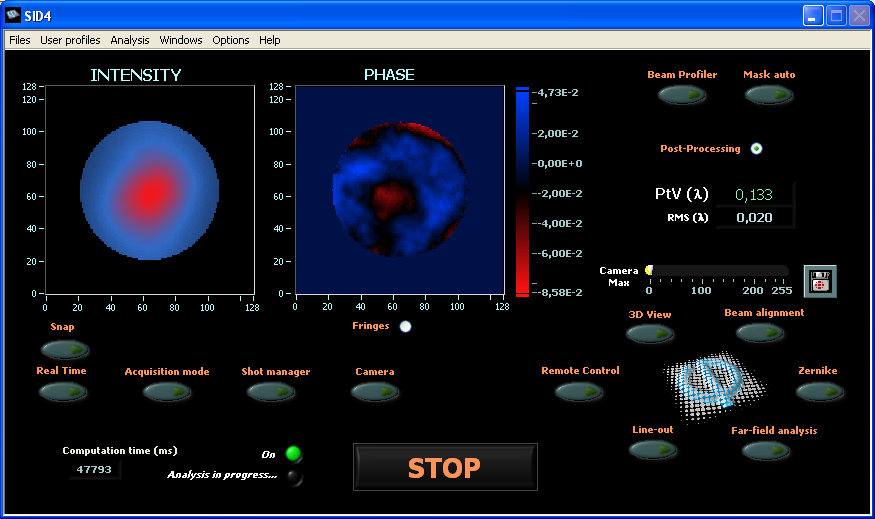Toggle the green On indicator light
The image size is (875, 519).
point(293,454)
